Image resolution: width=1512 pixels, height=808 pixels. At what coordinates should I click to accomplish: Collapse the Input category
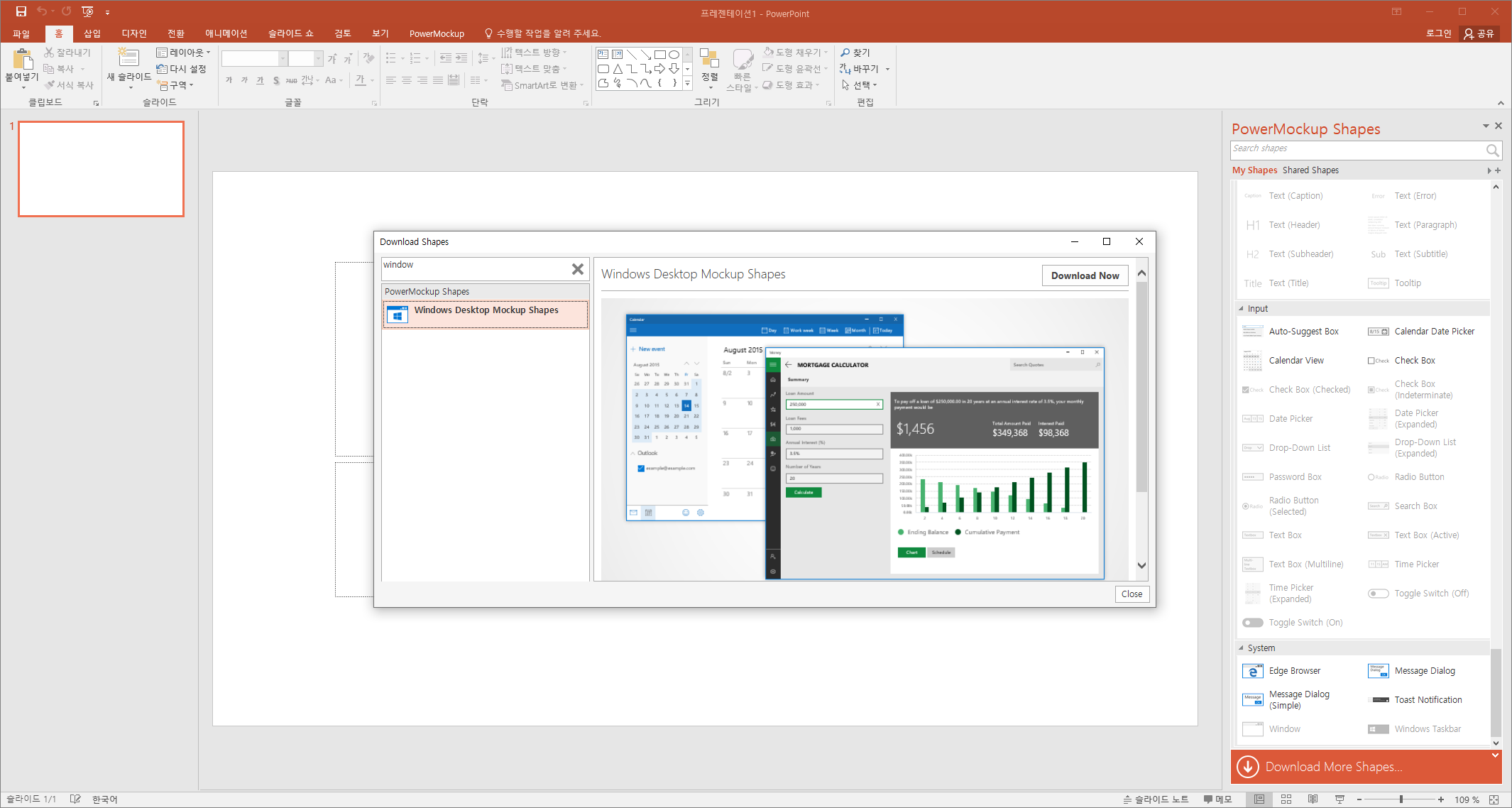1242,309
